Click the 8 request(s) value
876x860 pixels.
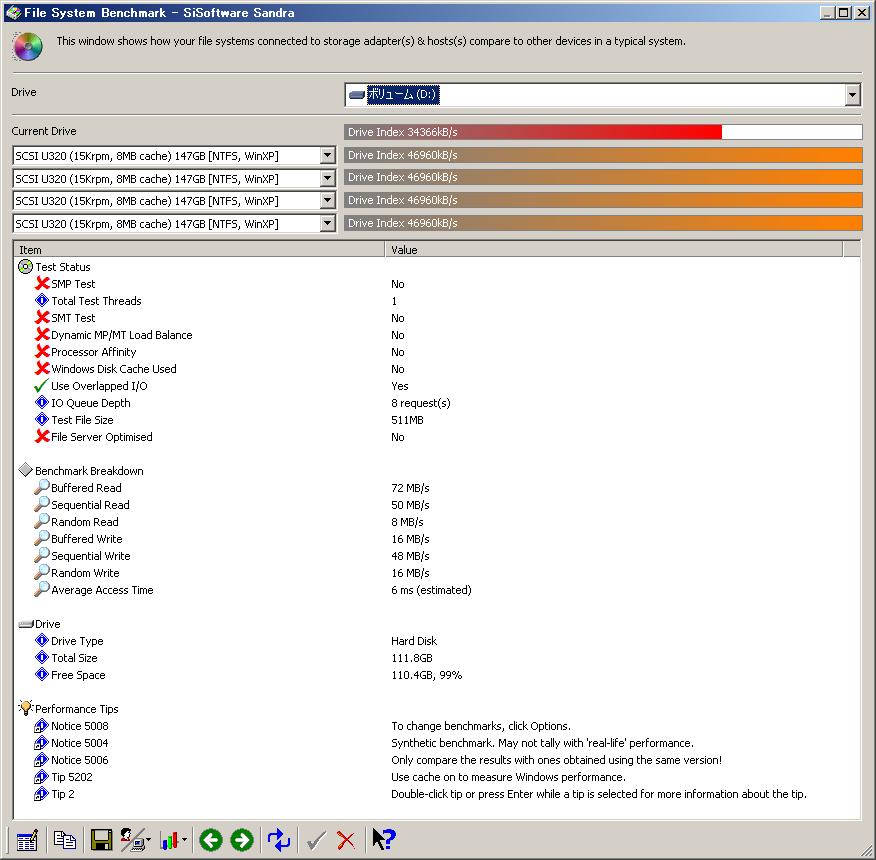pos(421,403)
